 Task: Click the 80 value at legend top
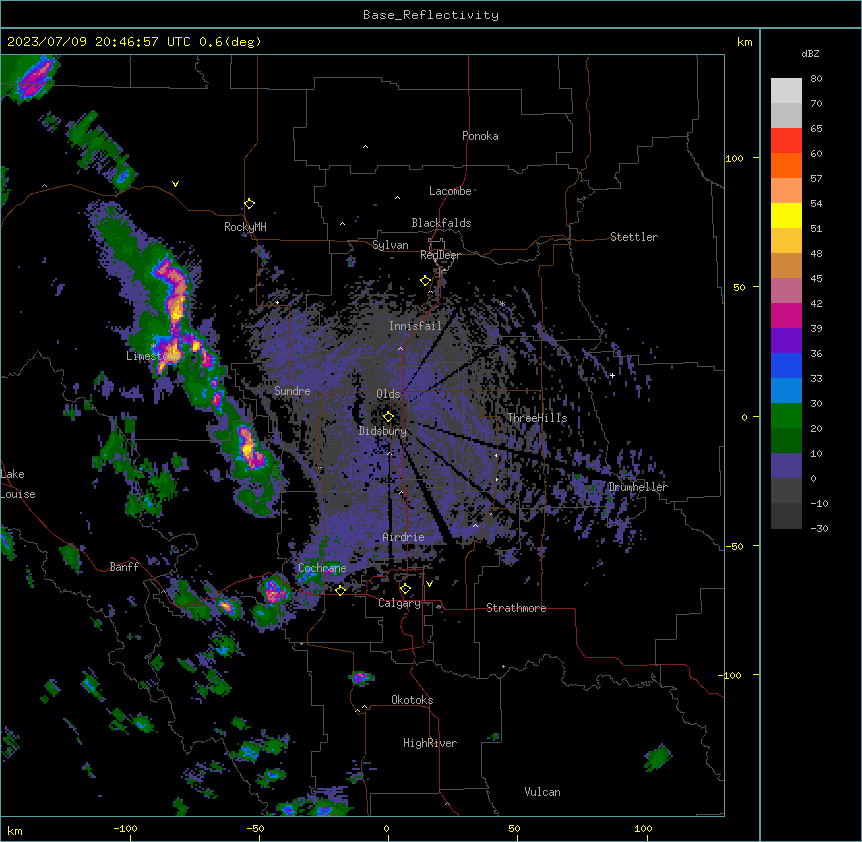816,79
